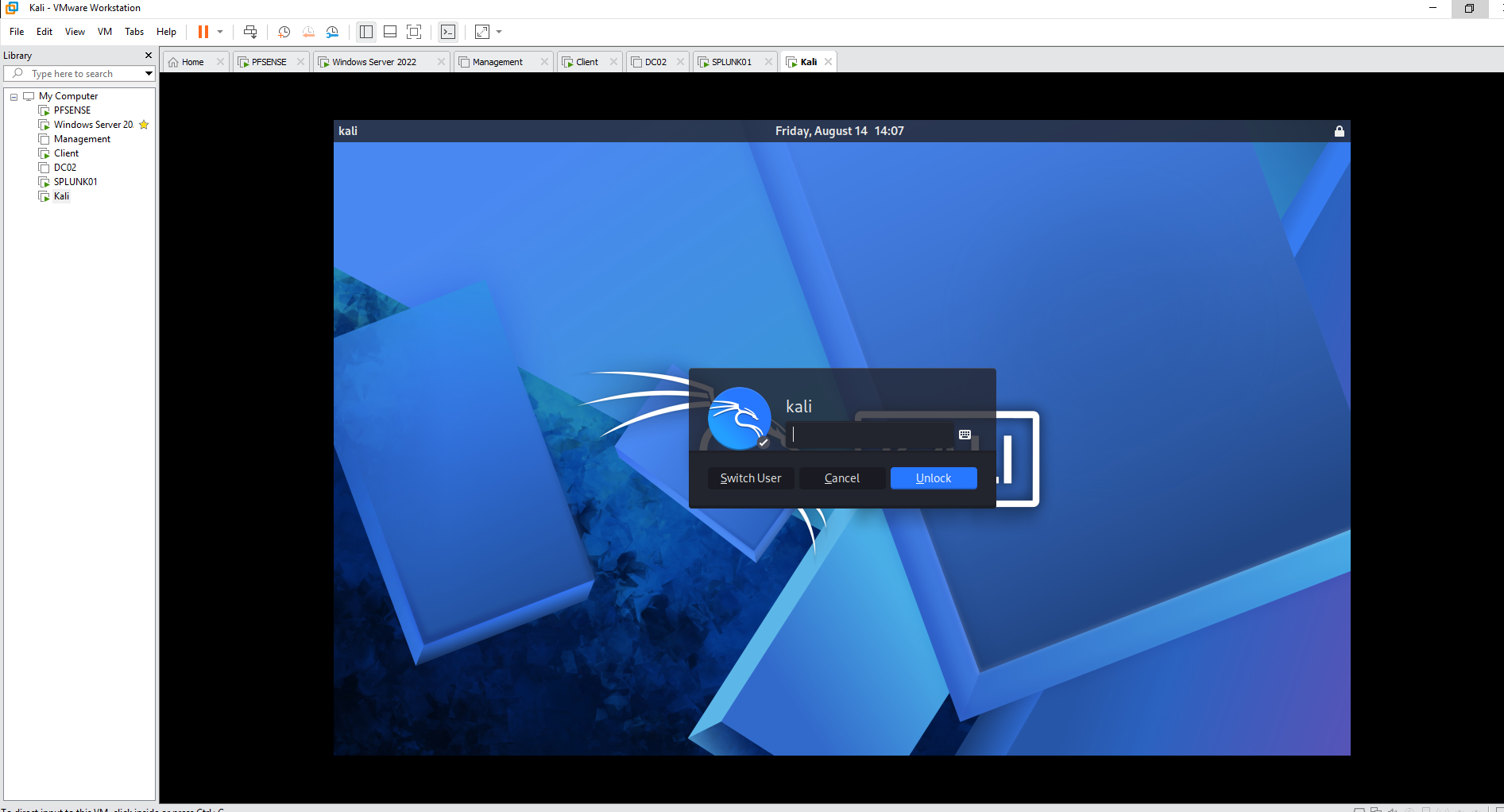Open the View menu
Image resolution: width=1504 pixels, height=812 pixels.
click(x=75, y=32)
